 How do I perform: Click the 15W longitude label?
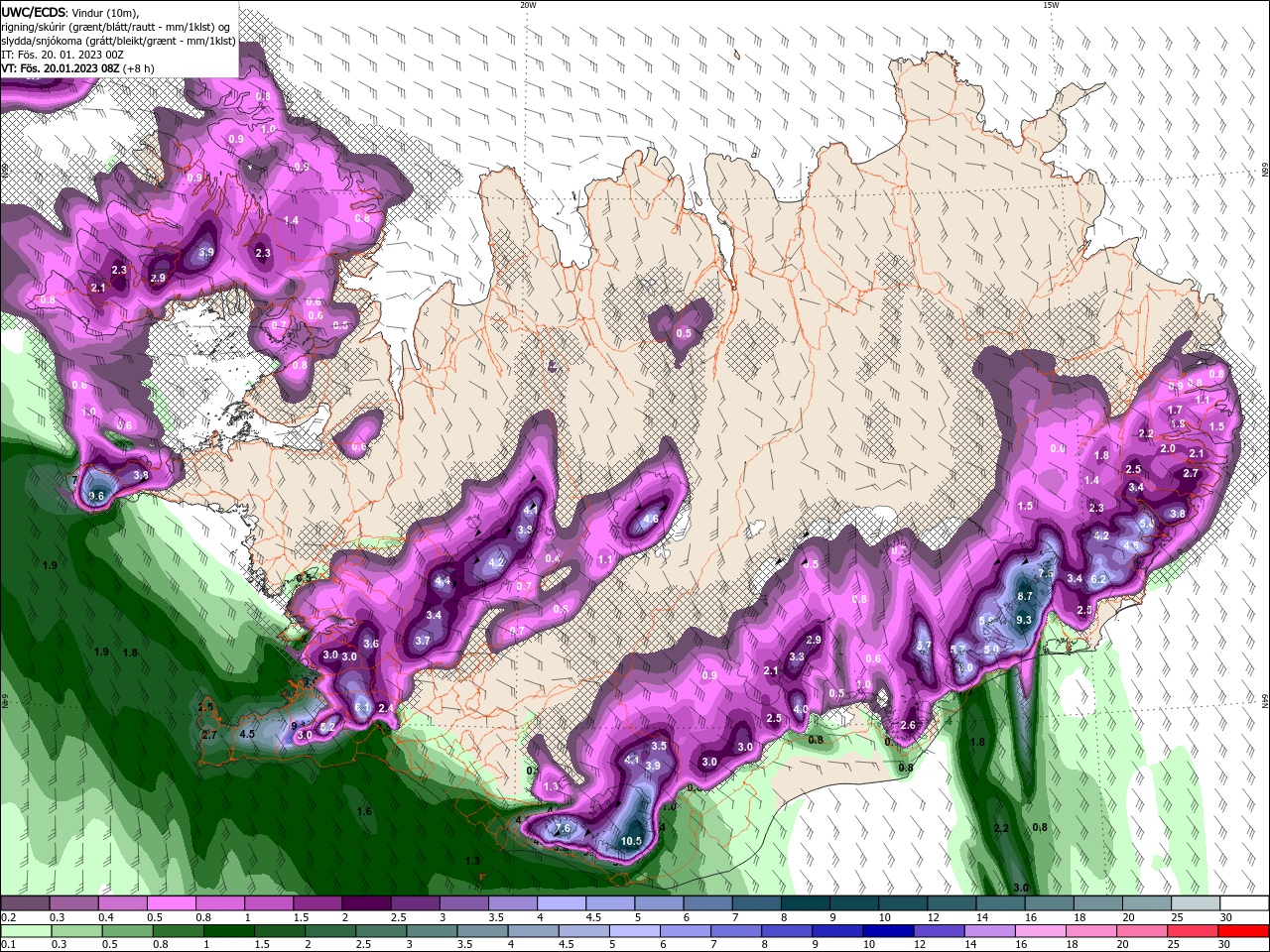click(1051, 5)
